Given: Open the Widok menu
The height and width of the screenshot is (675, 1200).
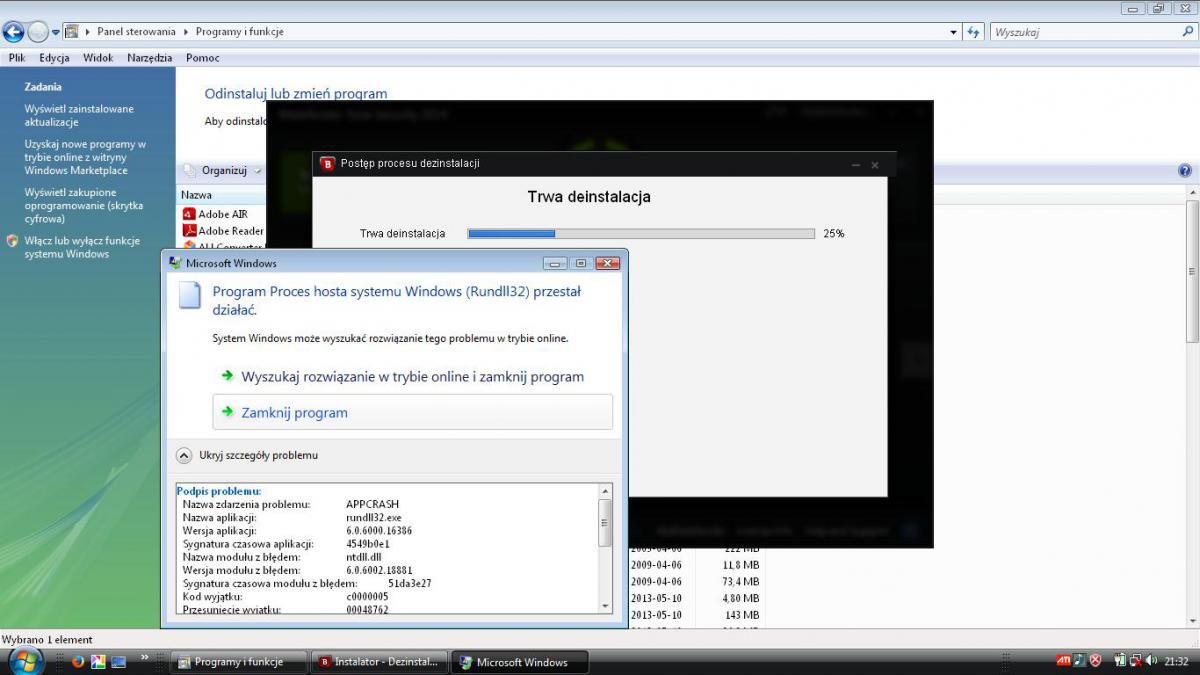Looking at the screenshot, I should pos(98,58).
